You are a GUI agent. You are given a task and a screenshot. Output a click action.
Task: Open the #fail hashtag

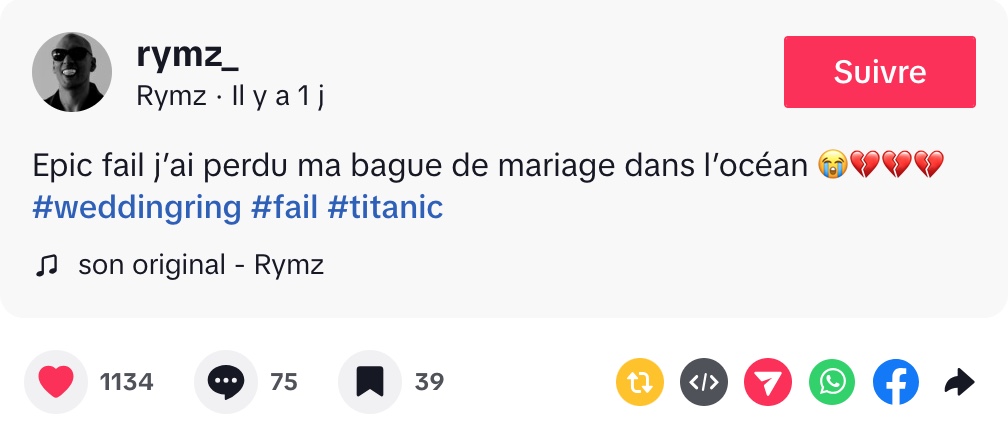(283, 208)
